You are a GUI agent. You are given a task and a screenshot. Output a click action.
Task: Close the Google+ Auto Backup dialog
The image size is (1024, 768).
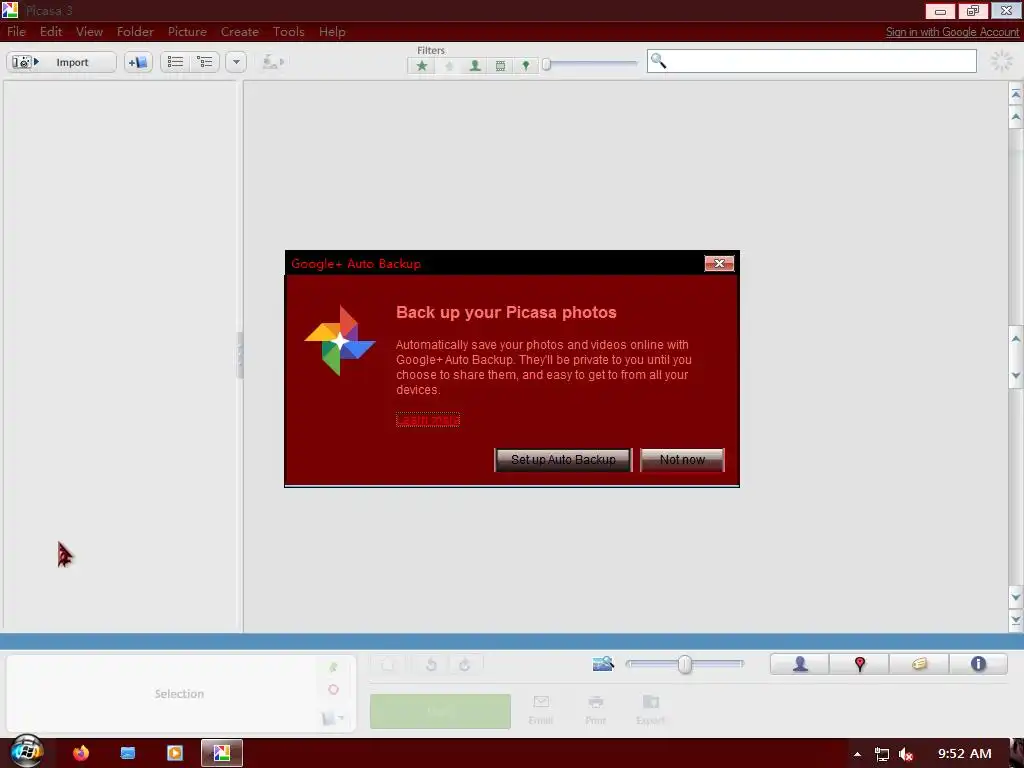click(719, 263)
